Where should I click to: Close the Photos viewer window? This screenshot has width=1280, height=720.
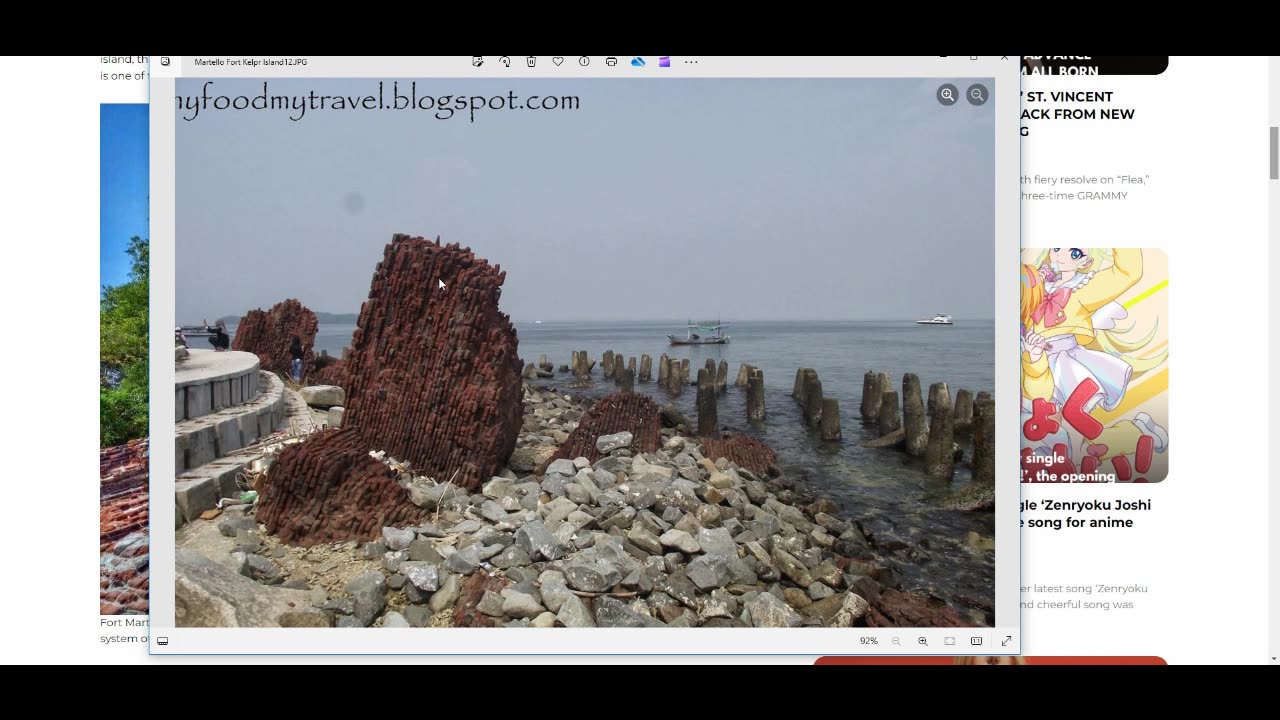1005,59
